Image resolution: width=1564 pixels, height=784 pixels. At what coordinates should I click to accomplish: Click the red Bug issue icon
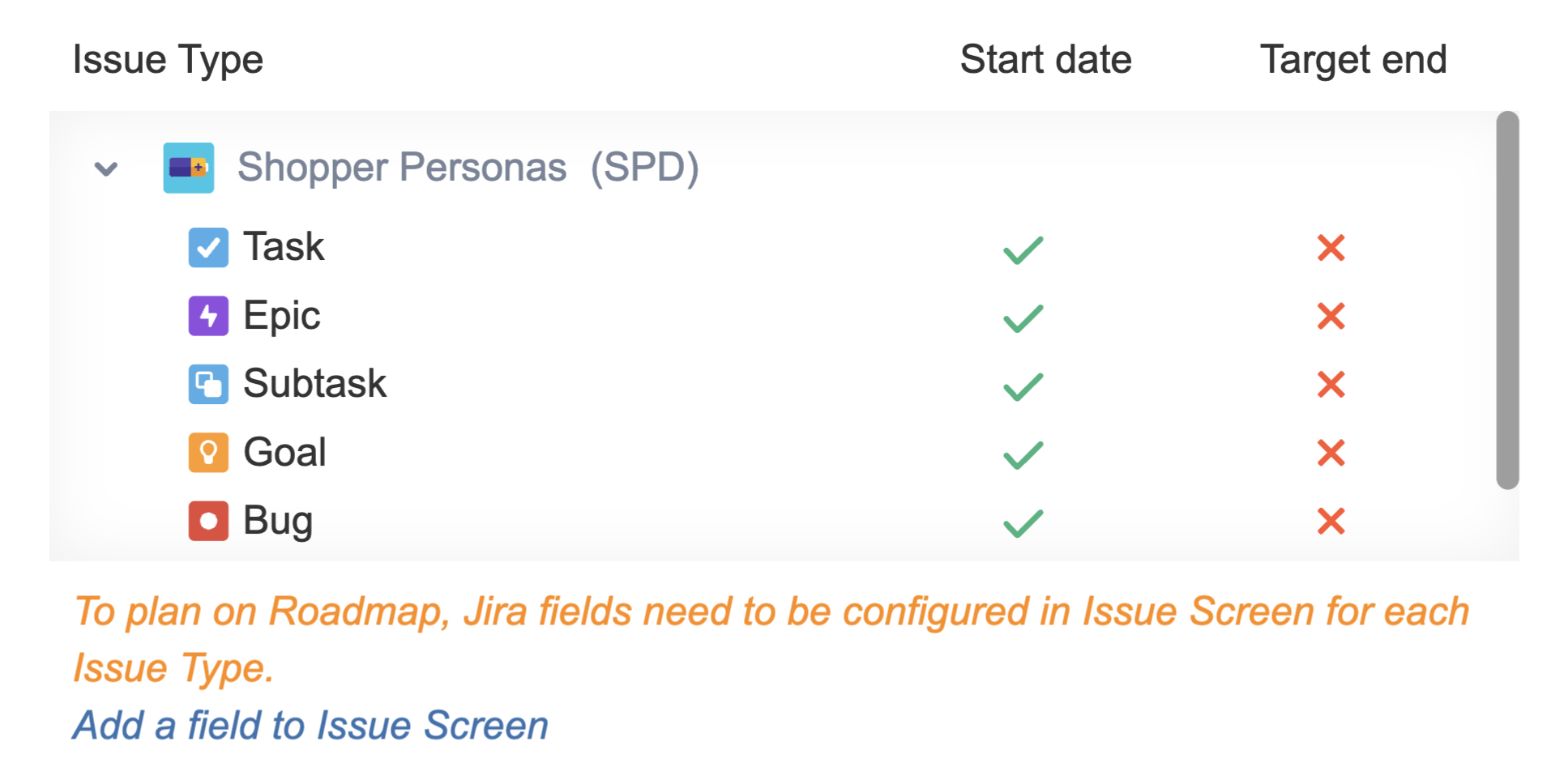point(208,521)
